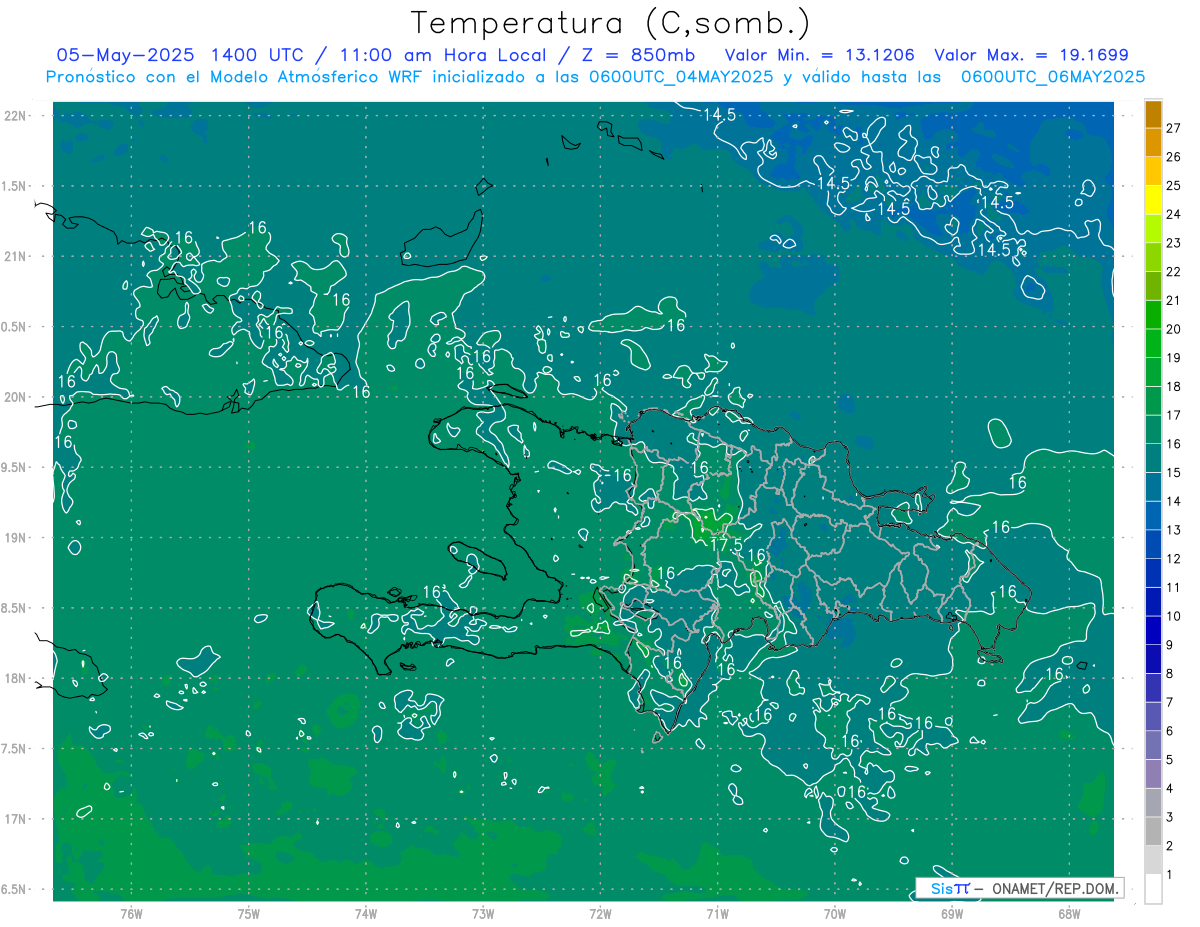
Task: Click the '9.5N' latitude axis label
Action: (x=15, y=468)
